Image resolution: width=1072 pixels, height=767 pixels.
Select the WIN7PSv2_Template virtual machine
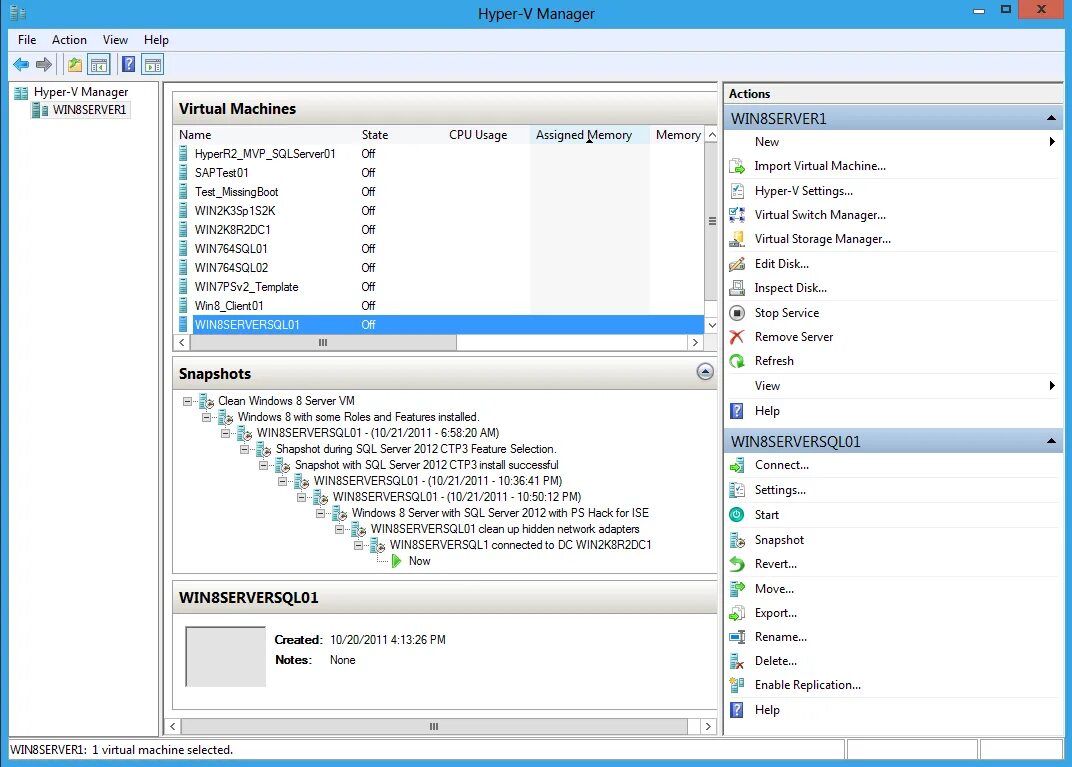[x=440, y=287]
